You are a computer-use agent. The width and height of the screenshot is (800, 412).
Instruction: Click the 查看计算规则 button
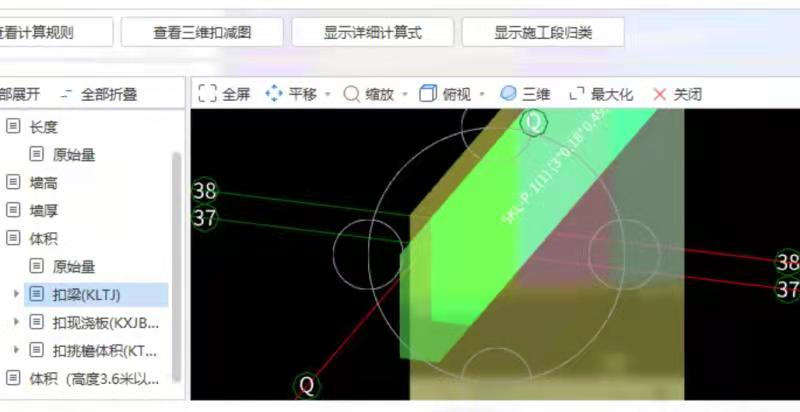coord(55,32)
